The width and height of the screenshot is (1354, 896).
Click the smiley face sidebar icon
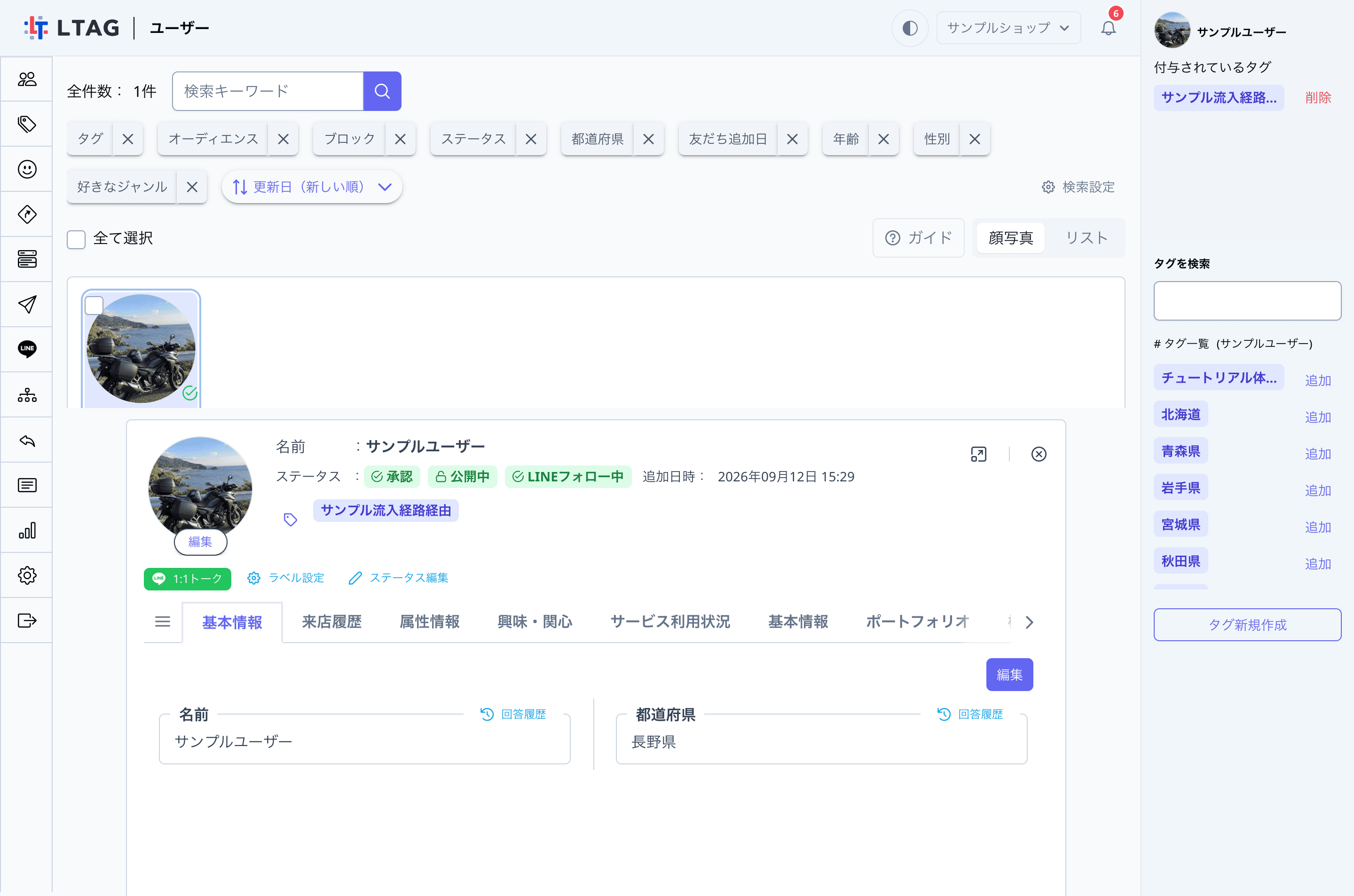click(x=27, y=169)
